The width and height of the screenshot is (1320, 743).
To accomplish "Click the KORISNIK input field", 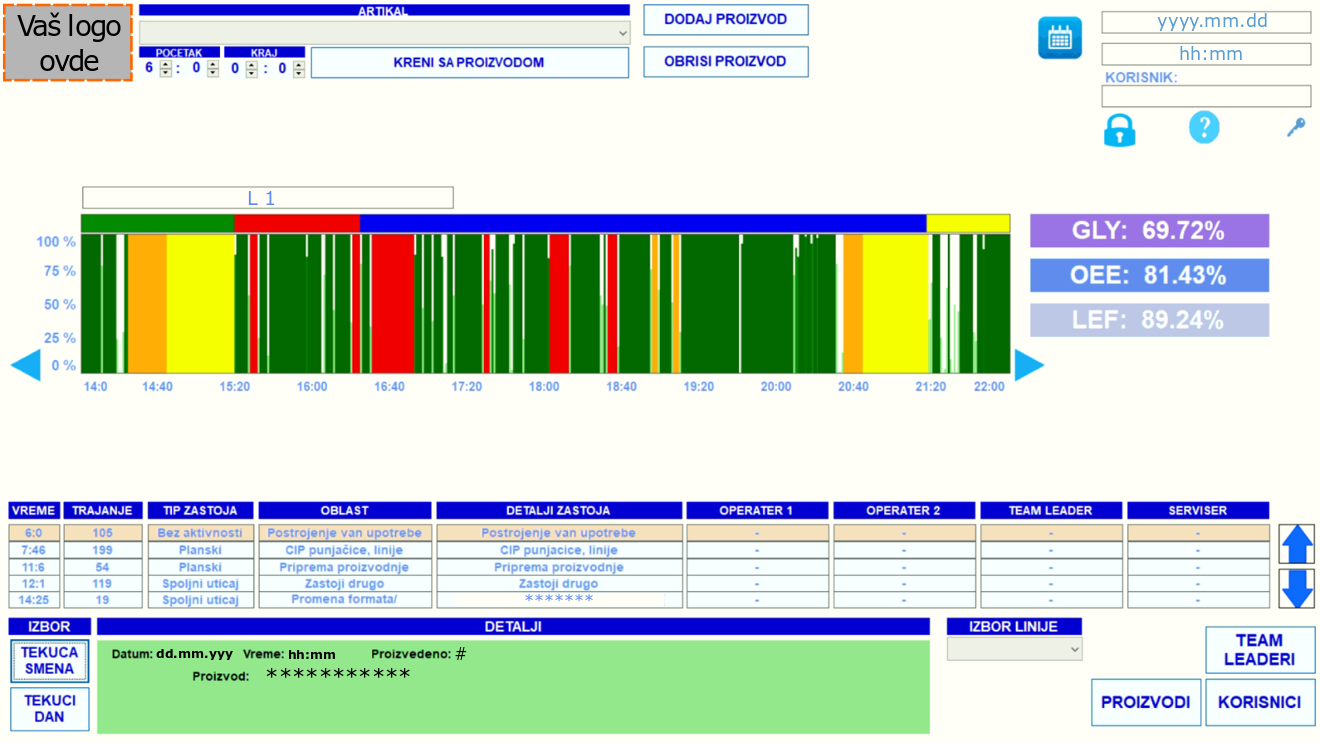I will 1205,96.
